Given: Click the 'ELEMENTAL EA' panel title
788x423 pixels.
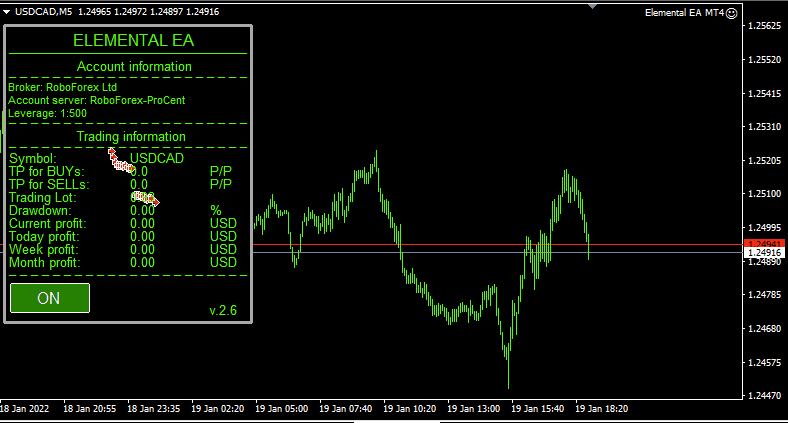Looking at the screenshot, I should coord(133,41).
